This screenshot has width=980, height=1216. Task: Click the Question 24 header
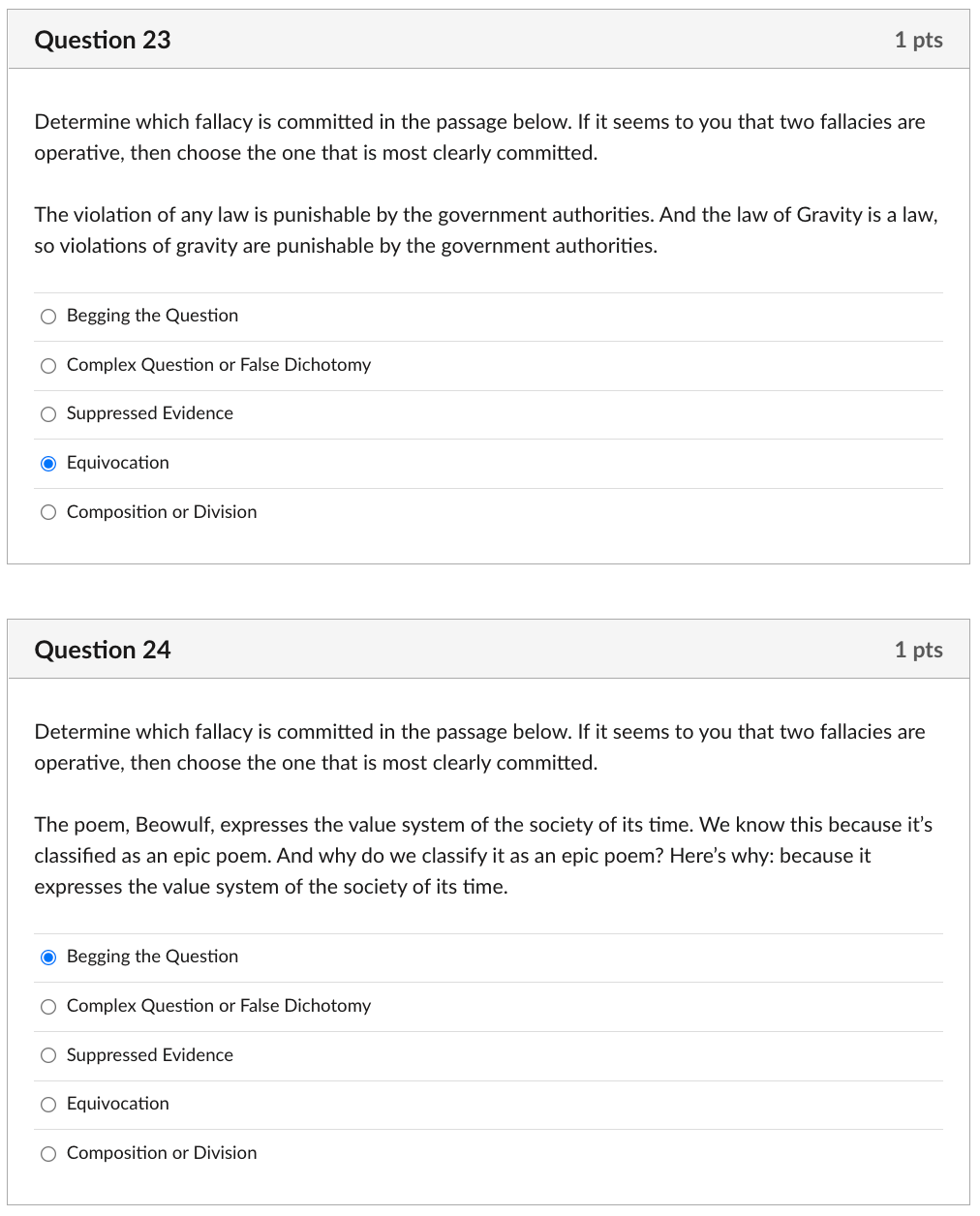(x=102, y=650)
